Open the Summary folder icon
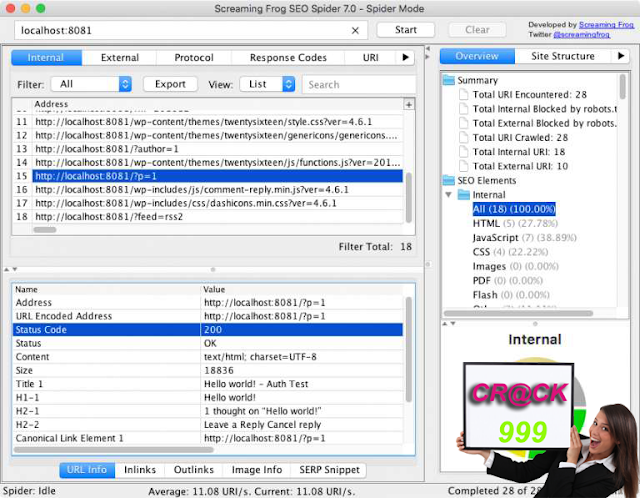The image size is (640, 498). coord(449,80)
